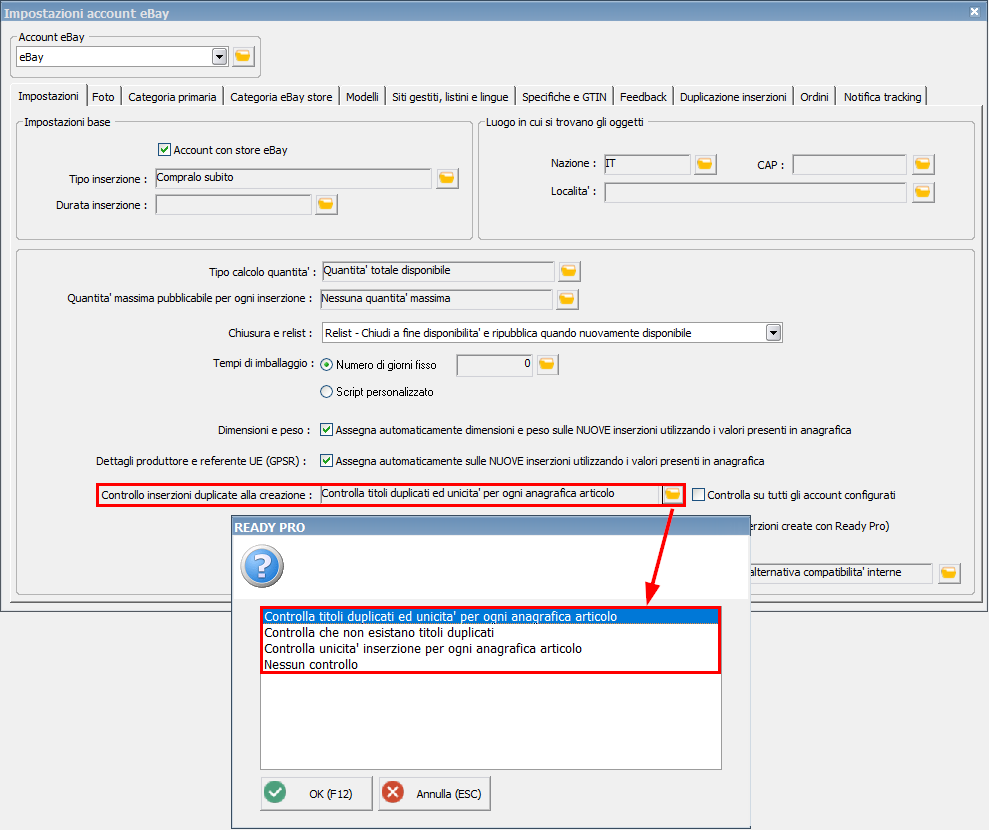Open the Categoria eBay store tab
The image size is (989, 830).
[x=281, y=96]
